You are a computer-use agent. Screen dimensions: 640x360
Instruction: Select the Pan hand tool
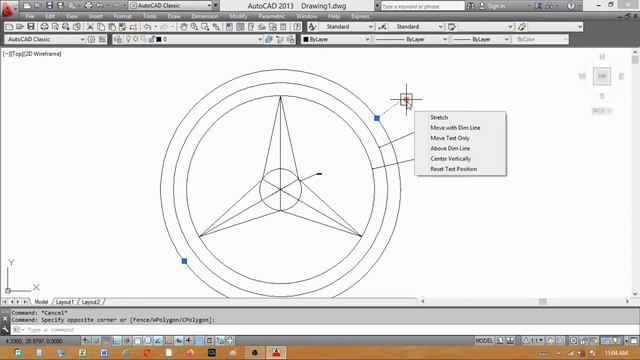coord(183,27)
